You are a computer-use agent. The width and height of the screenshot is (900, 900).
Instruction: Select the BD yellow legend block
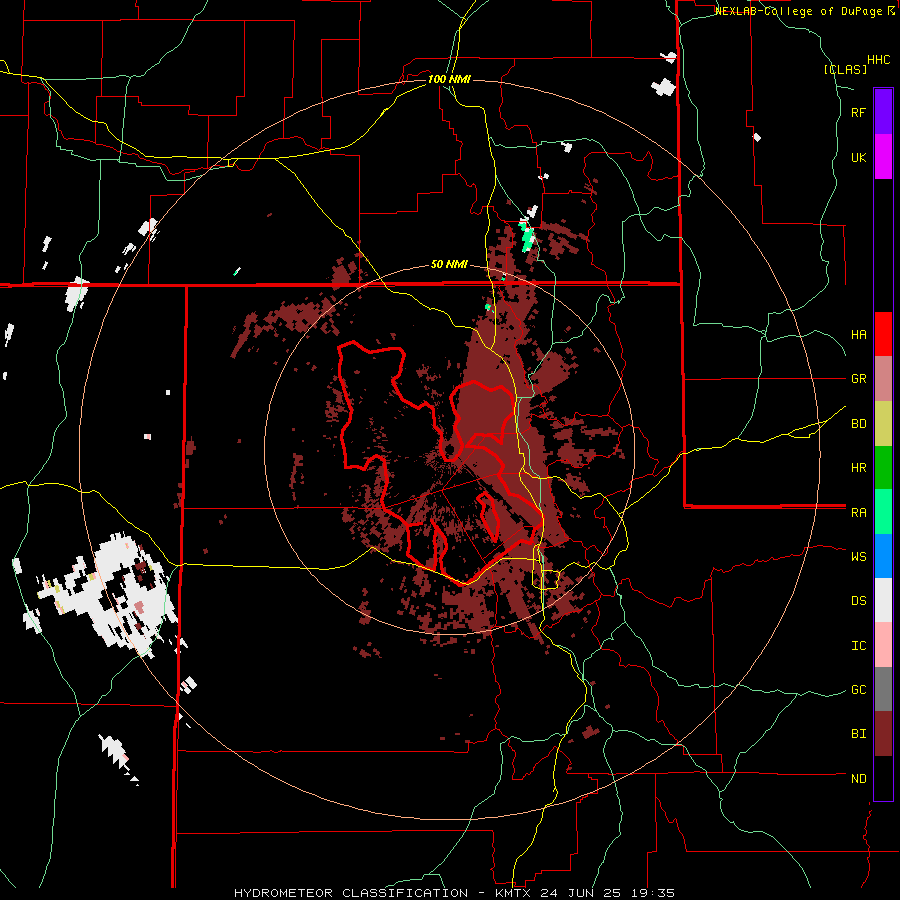pyautogui.click(x=883, y=424)
